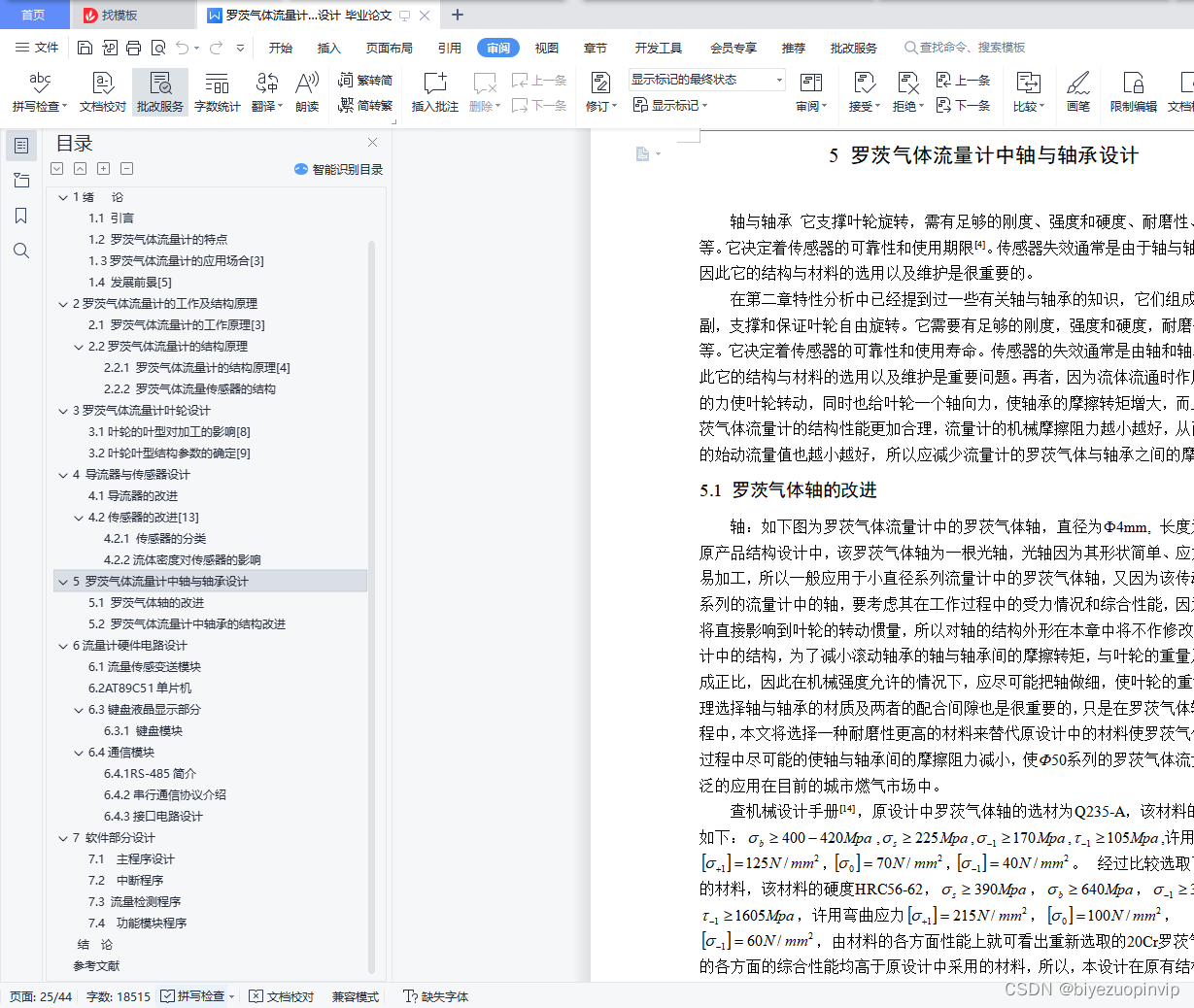Click the outline panel vertical scrollbar
Viewport: 1194px width, 1008px height.
coord(372,606)
